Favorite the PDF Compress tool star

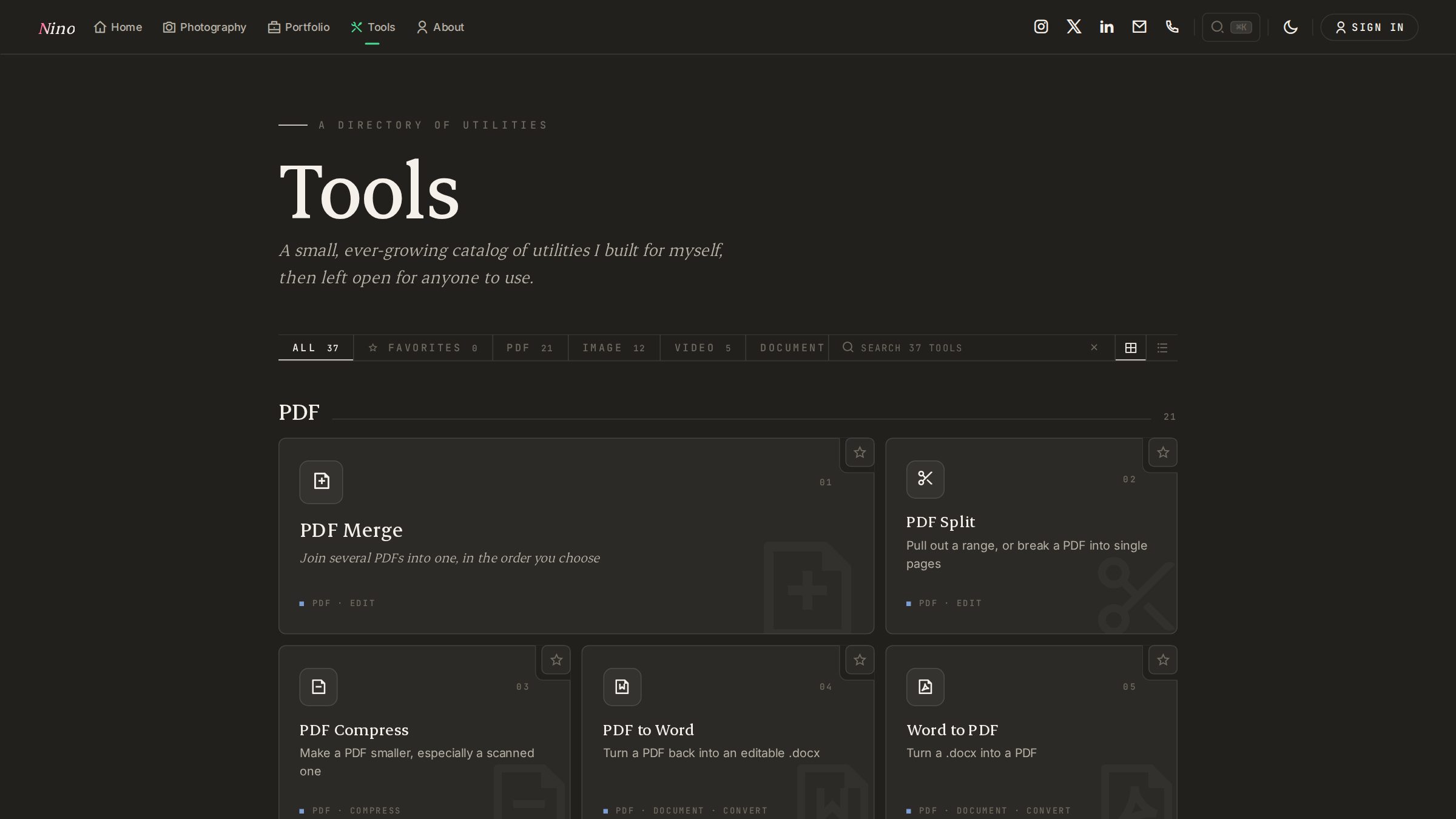pyautogui.click(x=556, y=660)
